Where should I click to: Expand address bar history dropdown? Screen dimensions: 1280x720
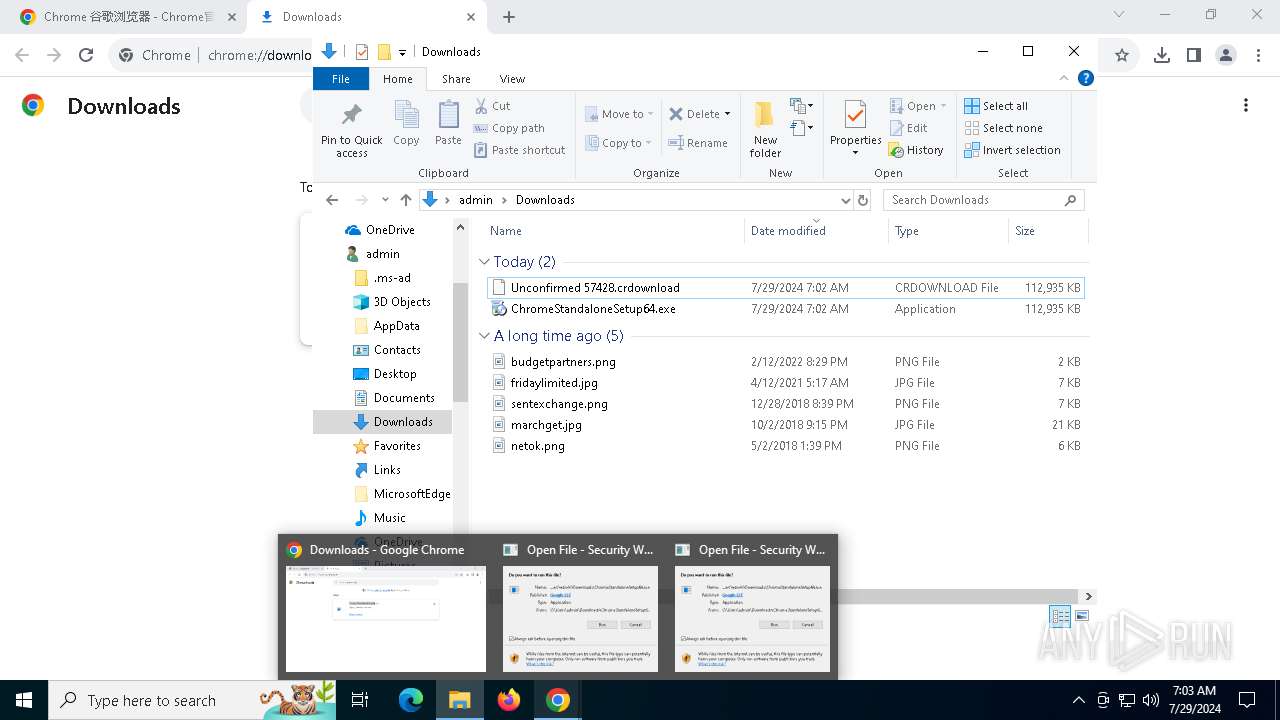846,200
